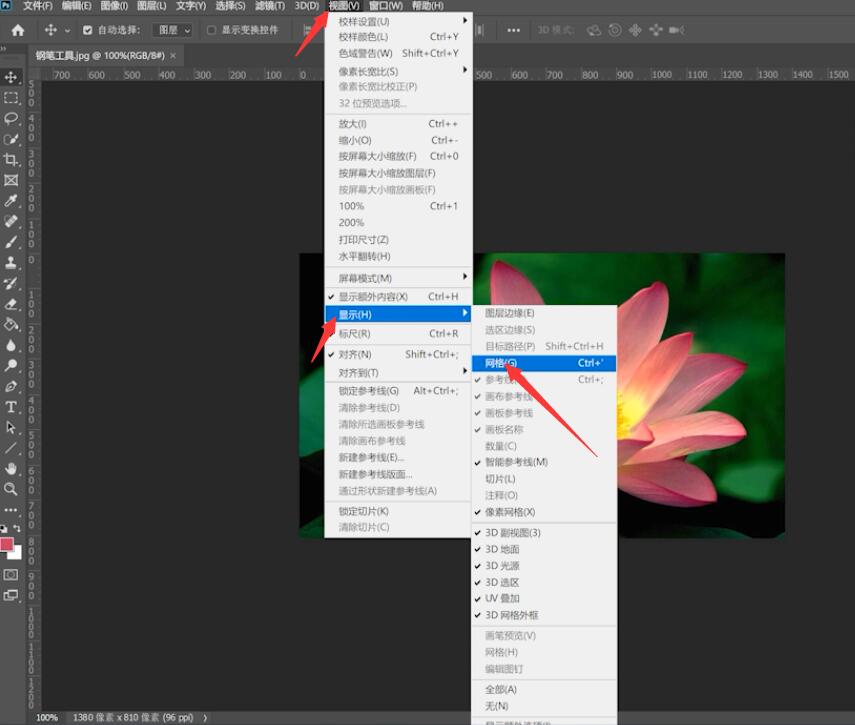Toggle 像素网格(X) in submenu
The image size is (855, 725).
click(x=544, y=512)
